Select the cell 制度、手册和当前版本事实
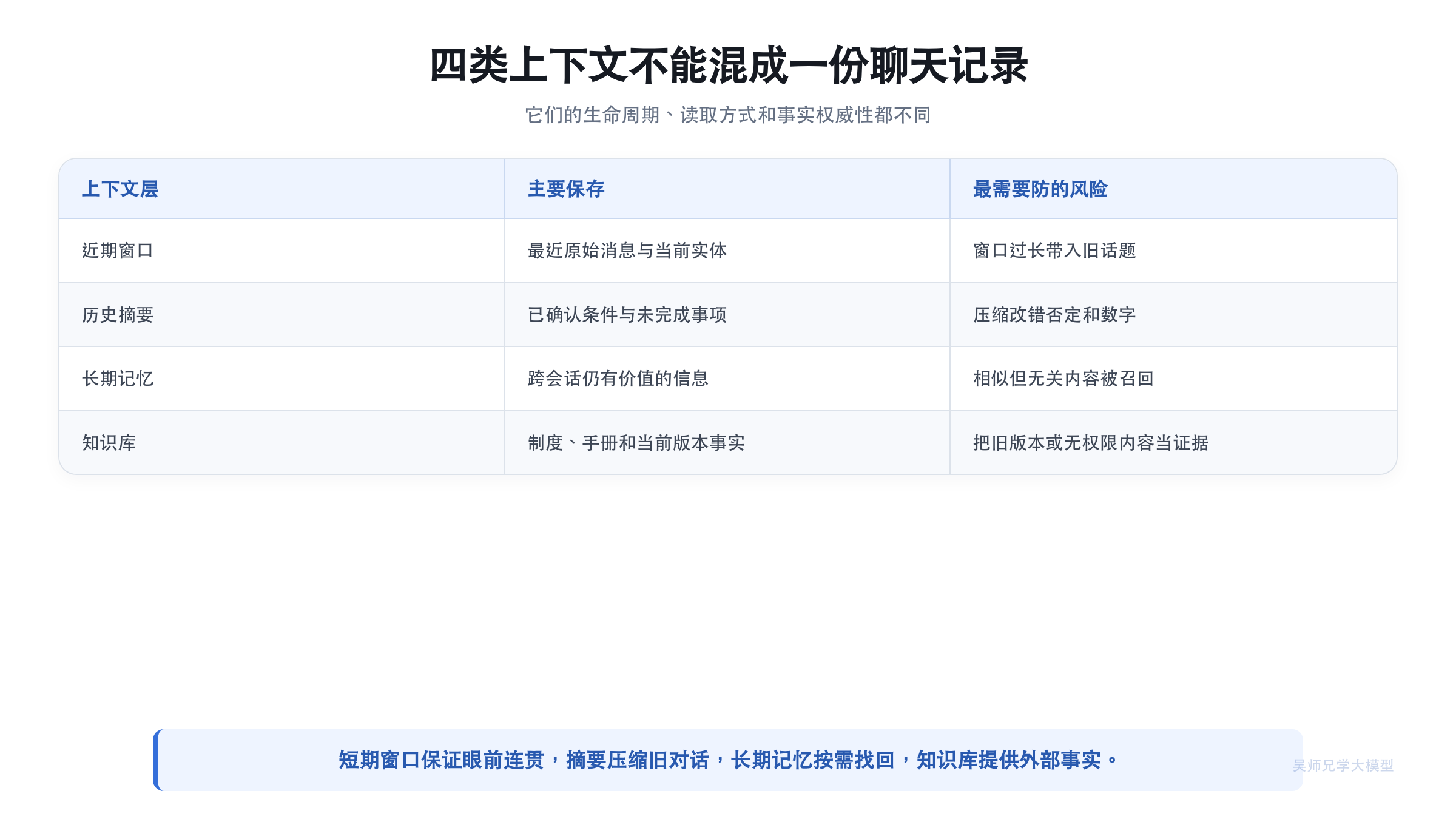 (727, 443)
